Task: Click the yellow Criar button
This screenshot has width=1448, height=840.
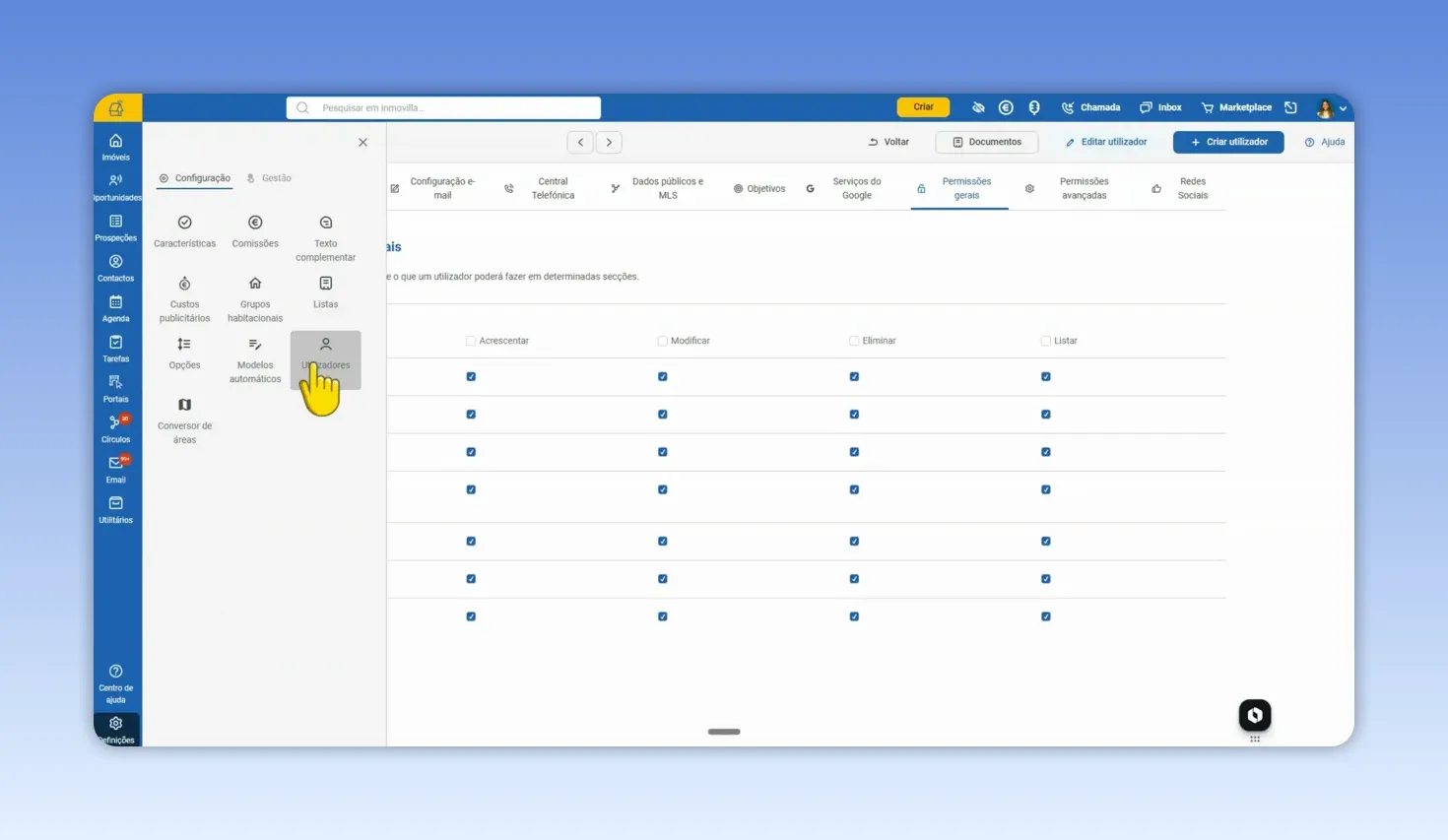Action: tap(923, 107)
